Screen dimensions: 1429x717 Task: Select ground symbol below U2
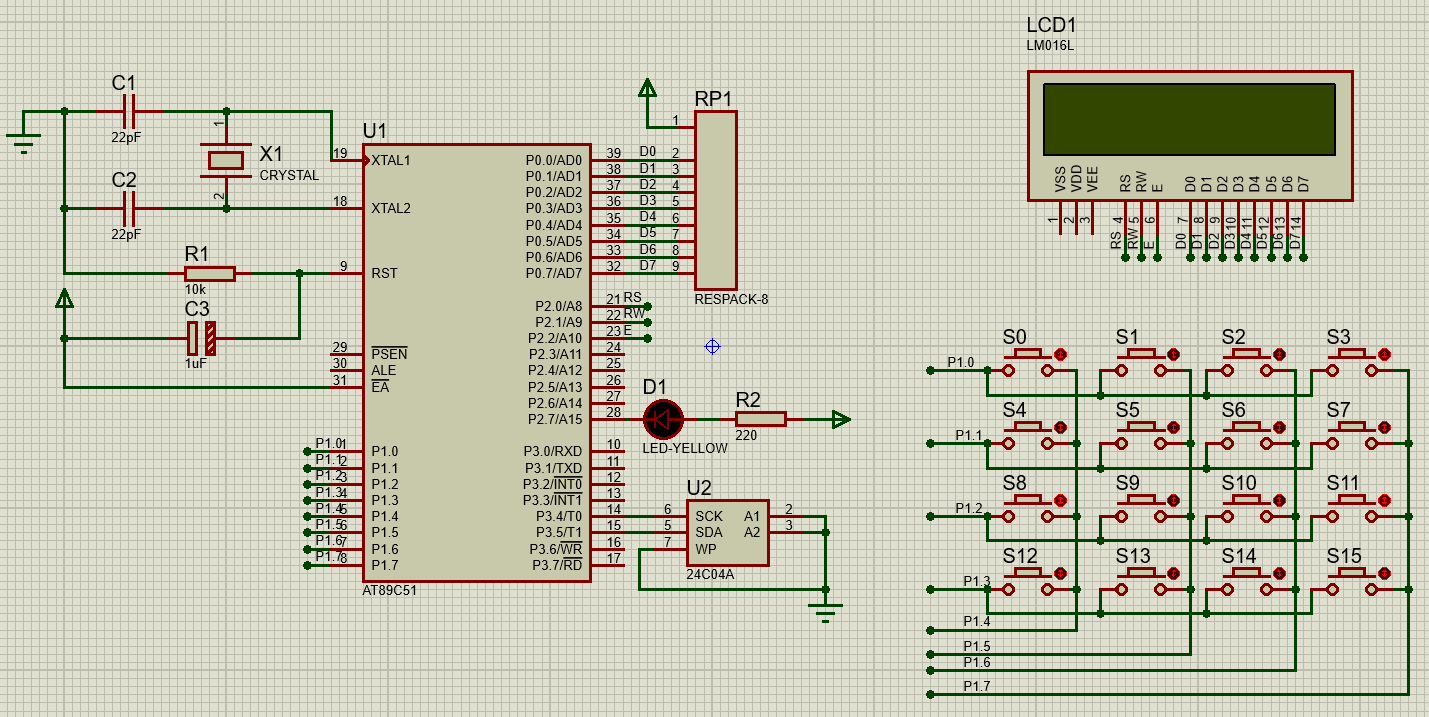pyautogui.click(x=825, y=612)
